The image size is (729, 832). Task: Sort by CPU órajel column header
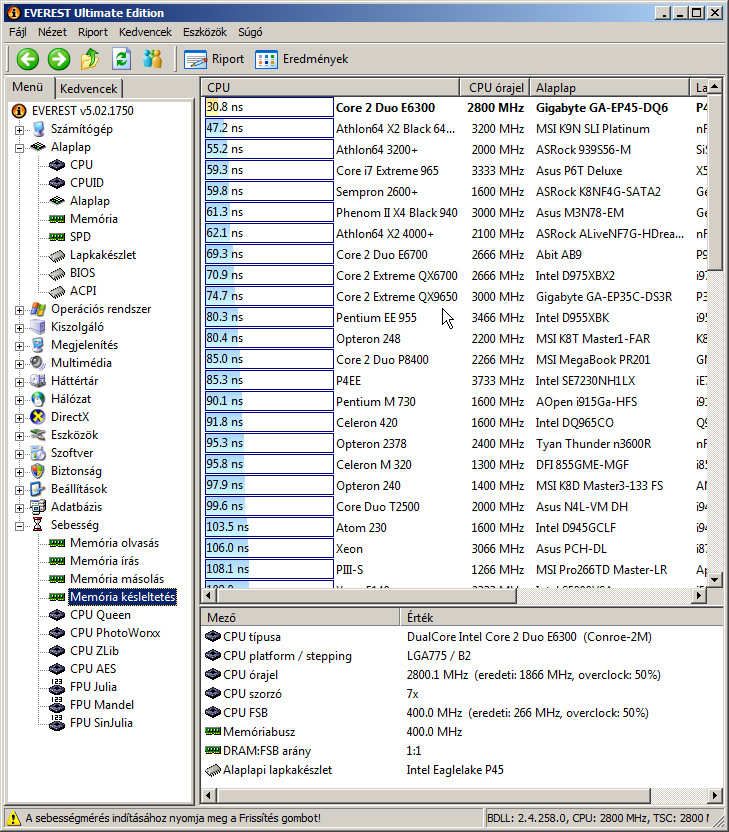pos(494,88)
